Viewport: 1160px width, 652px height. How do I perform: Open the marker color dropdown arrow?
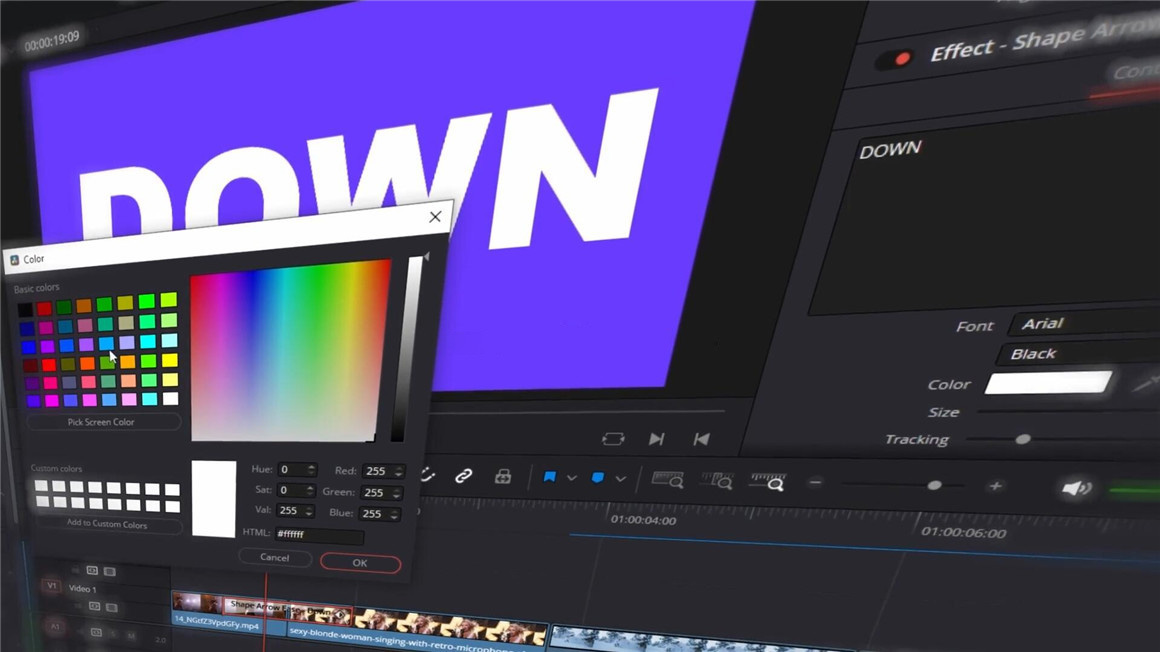[x=620, y=479]
